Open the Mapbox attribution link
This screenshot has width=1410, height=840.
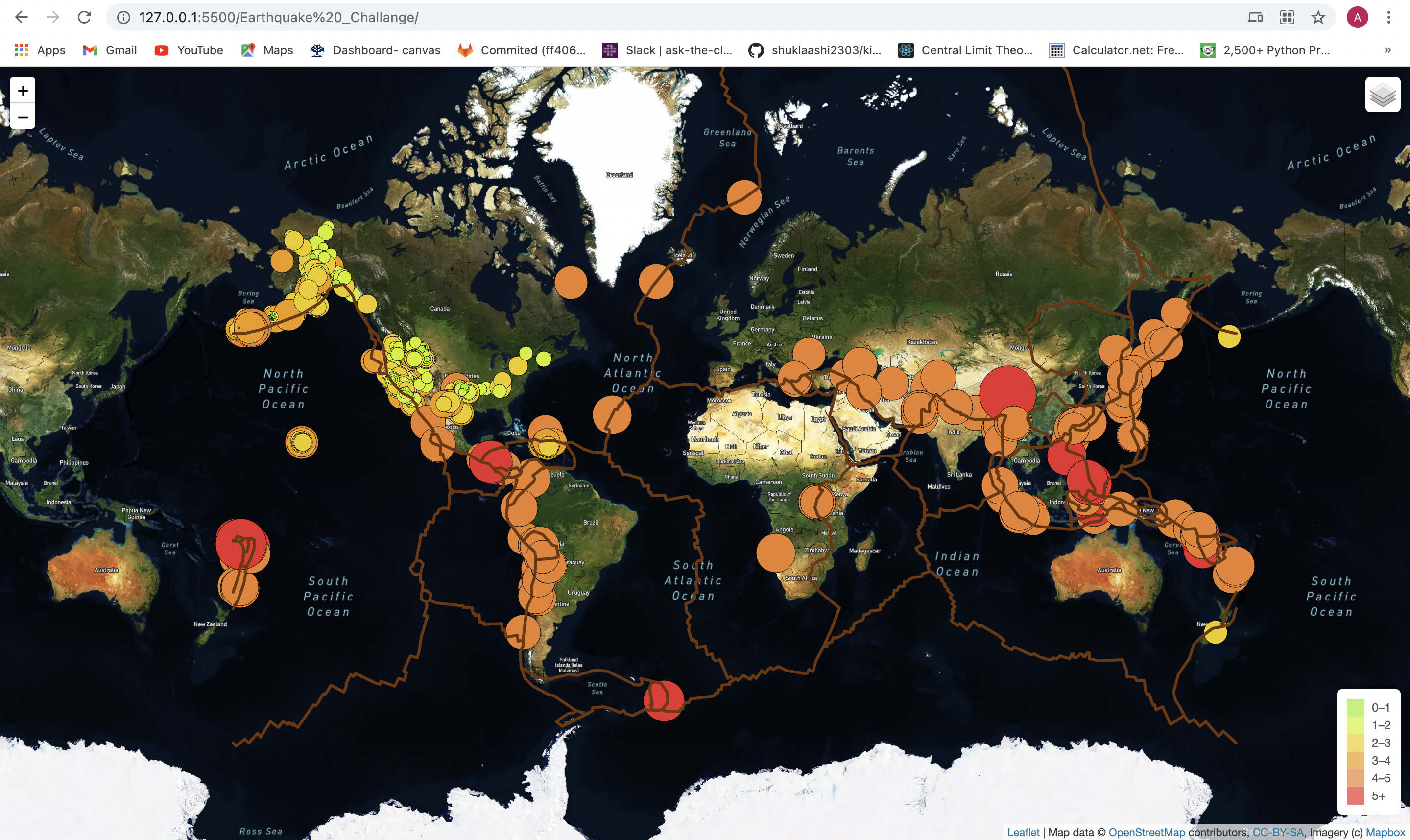point(1385,832)
